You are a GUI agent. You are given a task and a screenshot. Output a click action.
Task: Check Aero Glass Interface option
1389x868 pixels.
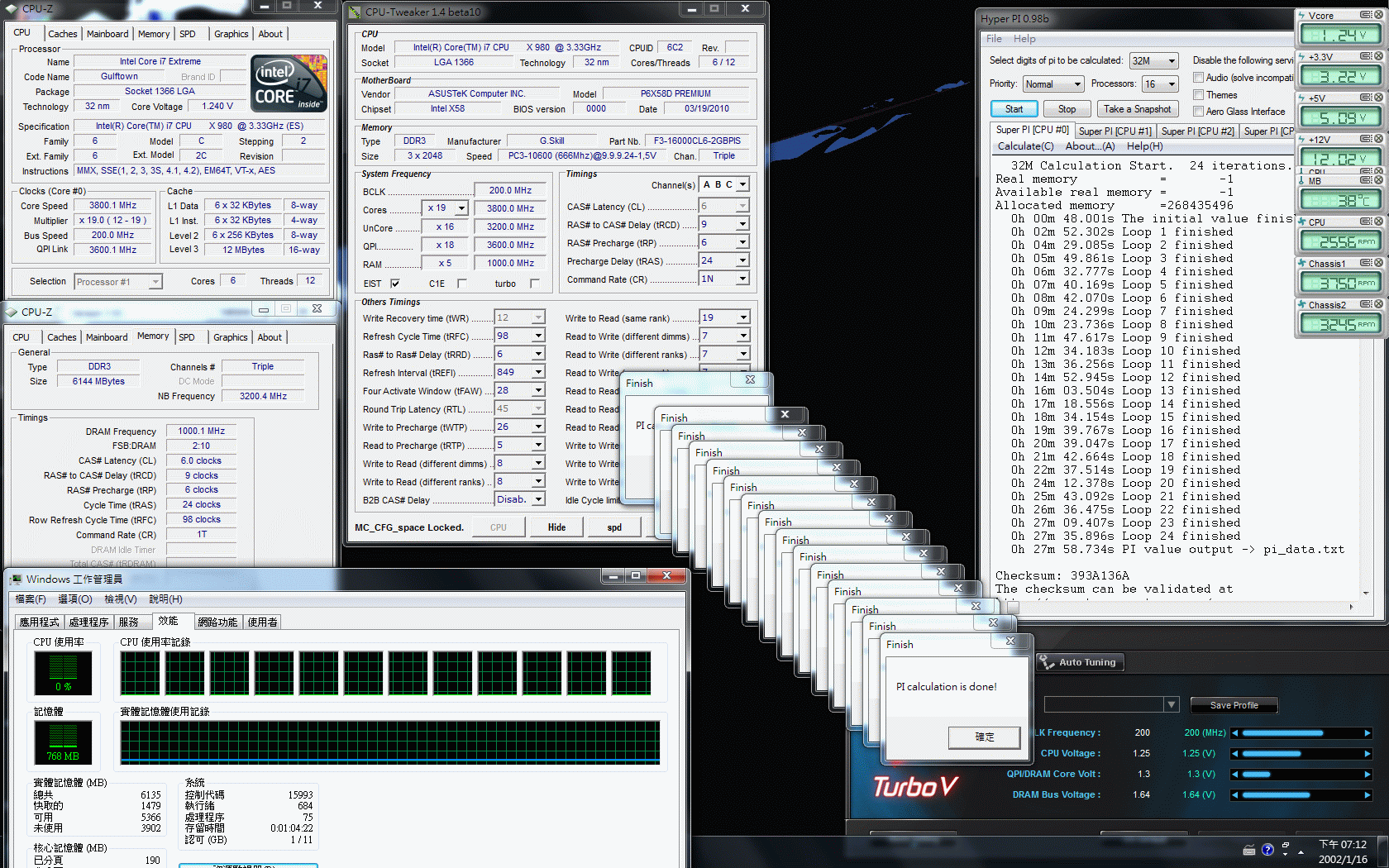coord(1198,112)
